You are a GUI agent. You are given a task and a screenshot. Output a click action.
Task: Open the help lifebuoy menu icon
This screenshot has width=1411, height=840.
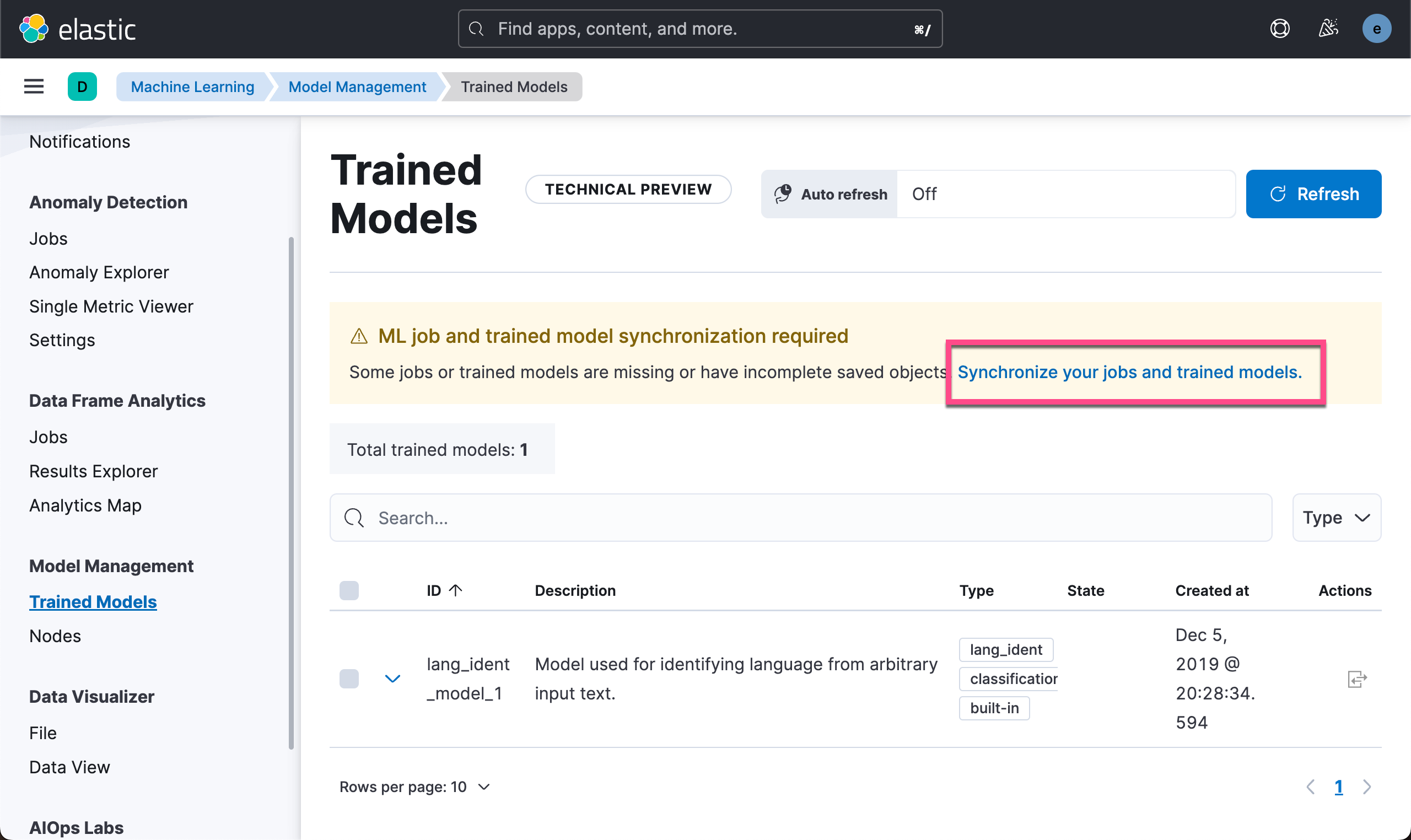(x=1279, y=28)
